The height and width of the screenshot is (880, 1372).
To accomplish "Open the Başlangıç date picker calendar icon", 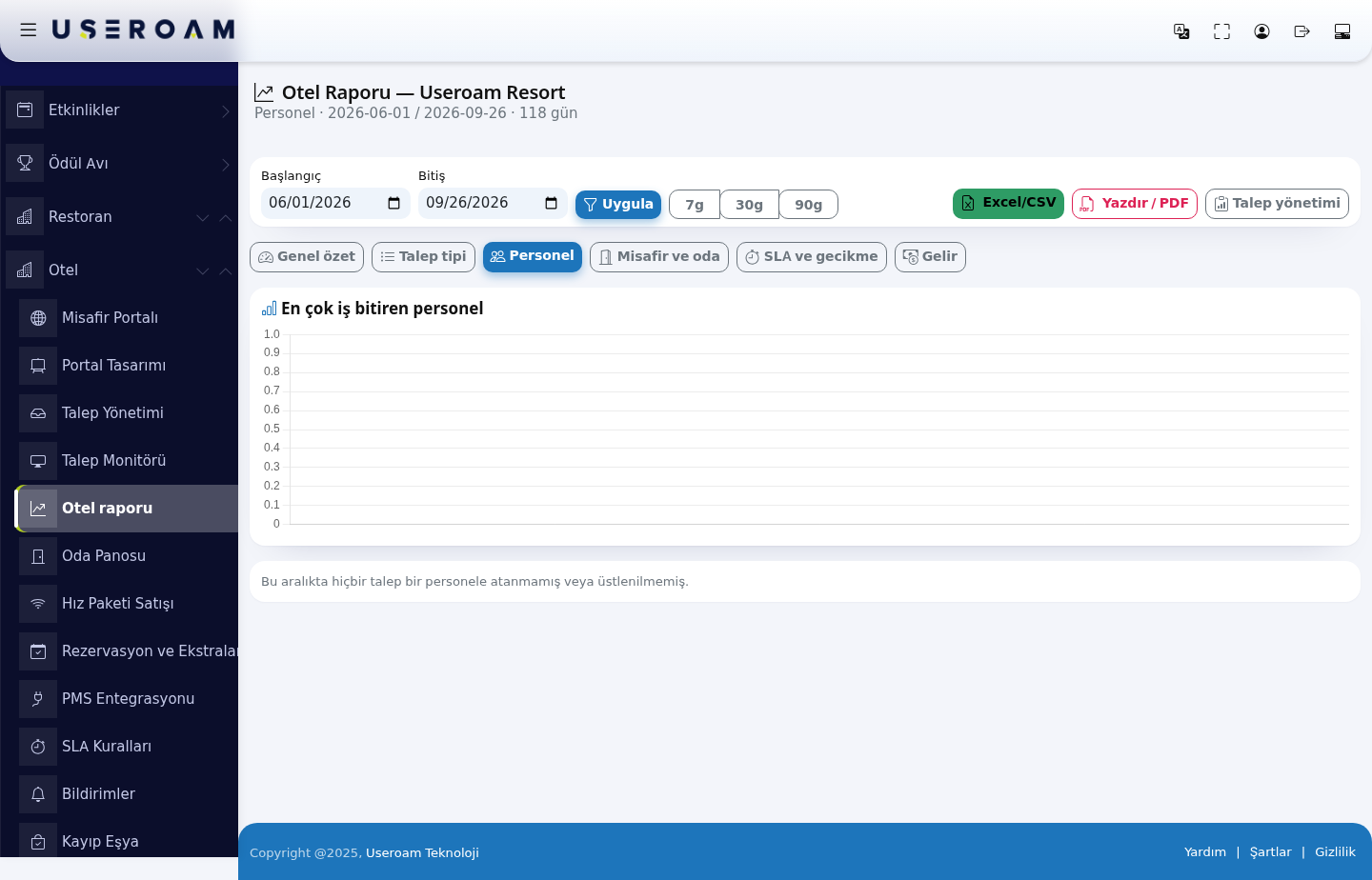I will pos(394,203).
